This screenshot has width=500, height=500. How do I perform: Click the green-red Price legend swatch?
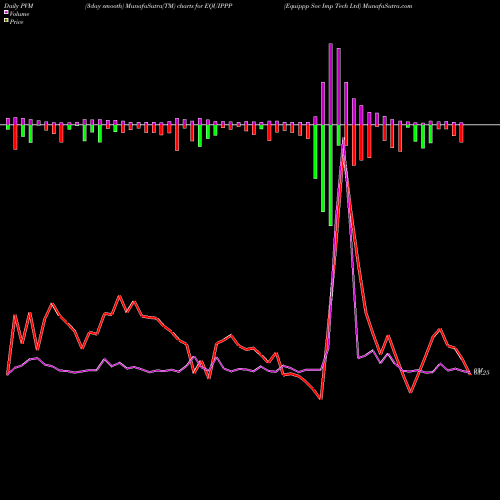click(6, 21)
